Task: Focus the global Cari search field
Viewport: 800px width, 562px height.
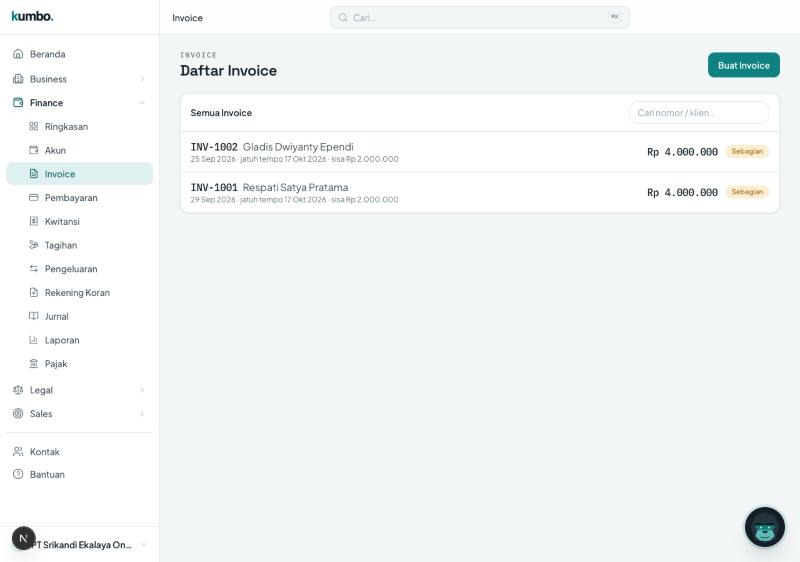Action: point(480,17)
